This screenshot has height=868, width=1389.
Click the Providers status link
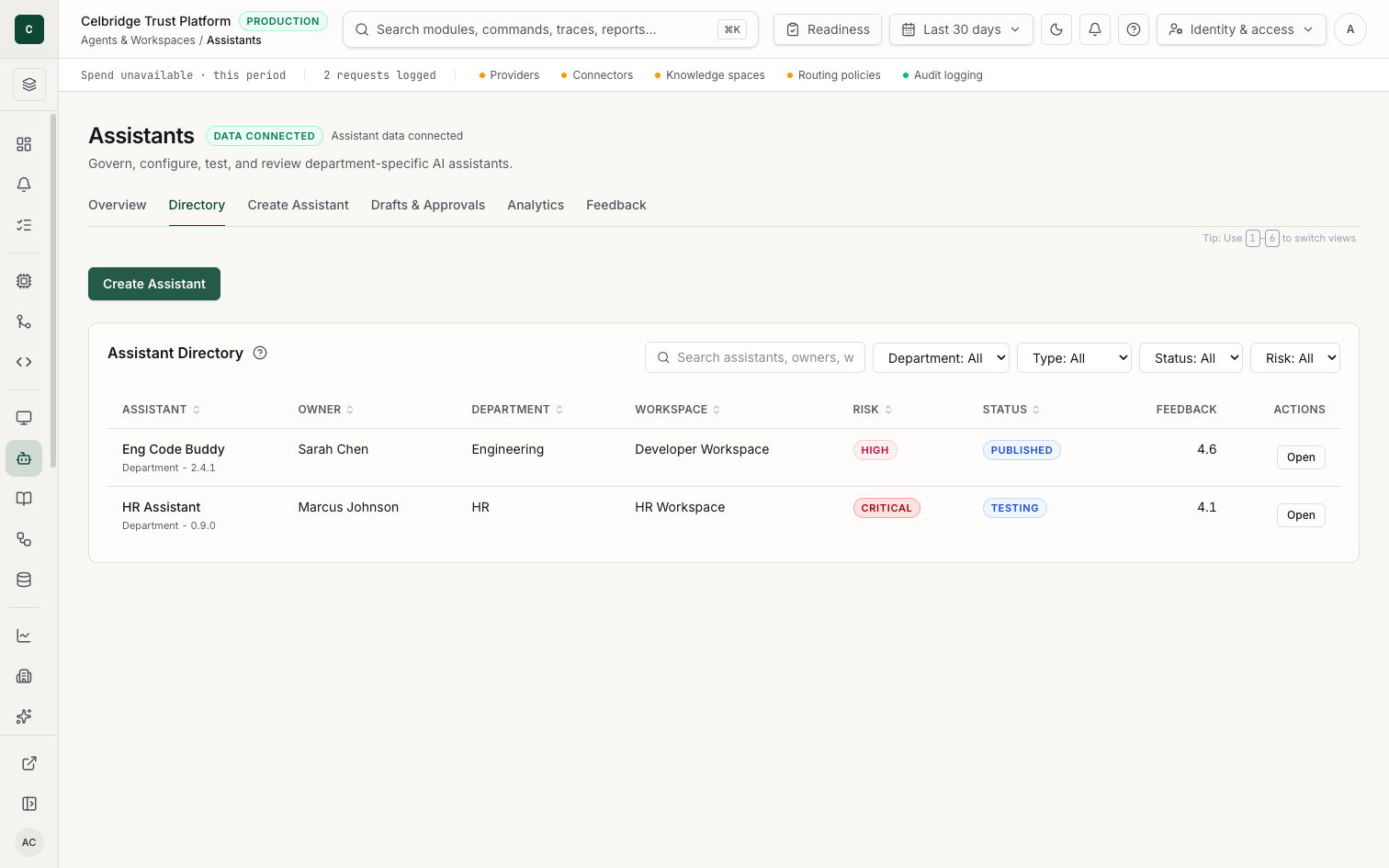click(x=509, y=75)
